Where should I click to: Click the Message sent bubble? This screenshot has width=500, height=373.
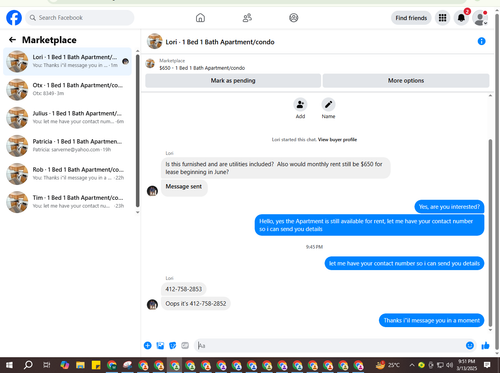click(x=184, y=187)
